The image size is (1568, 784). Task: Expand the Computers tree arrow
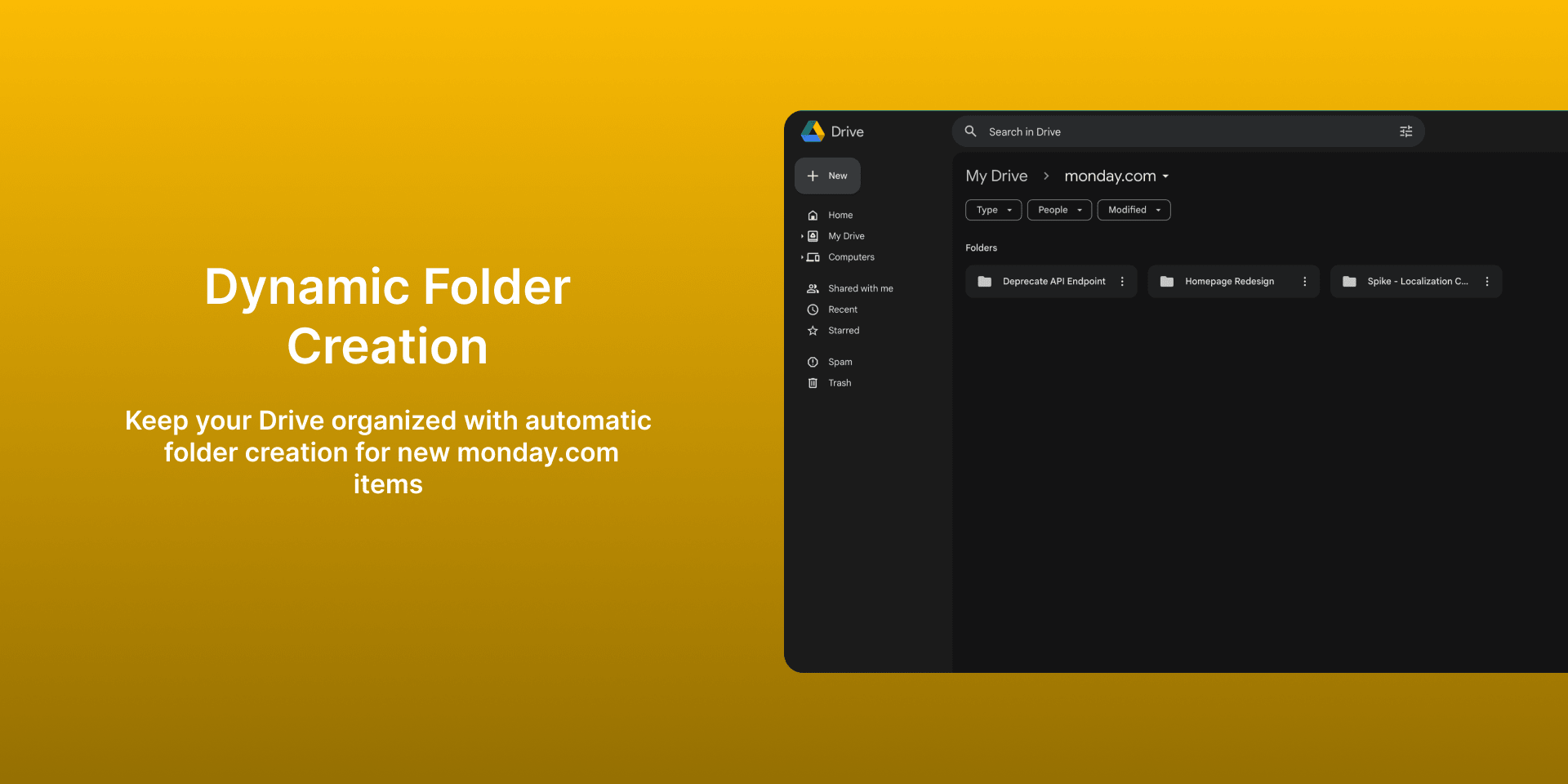802,257
